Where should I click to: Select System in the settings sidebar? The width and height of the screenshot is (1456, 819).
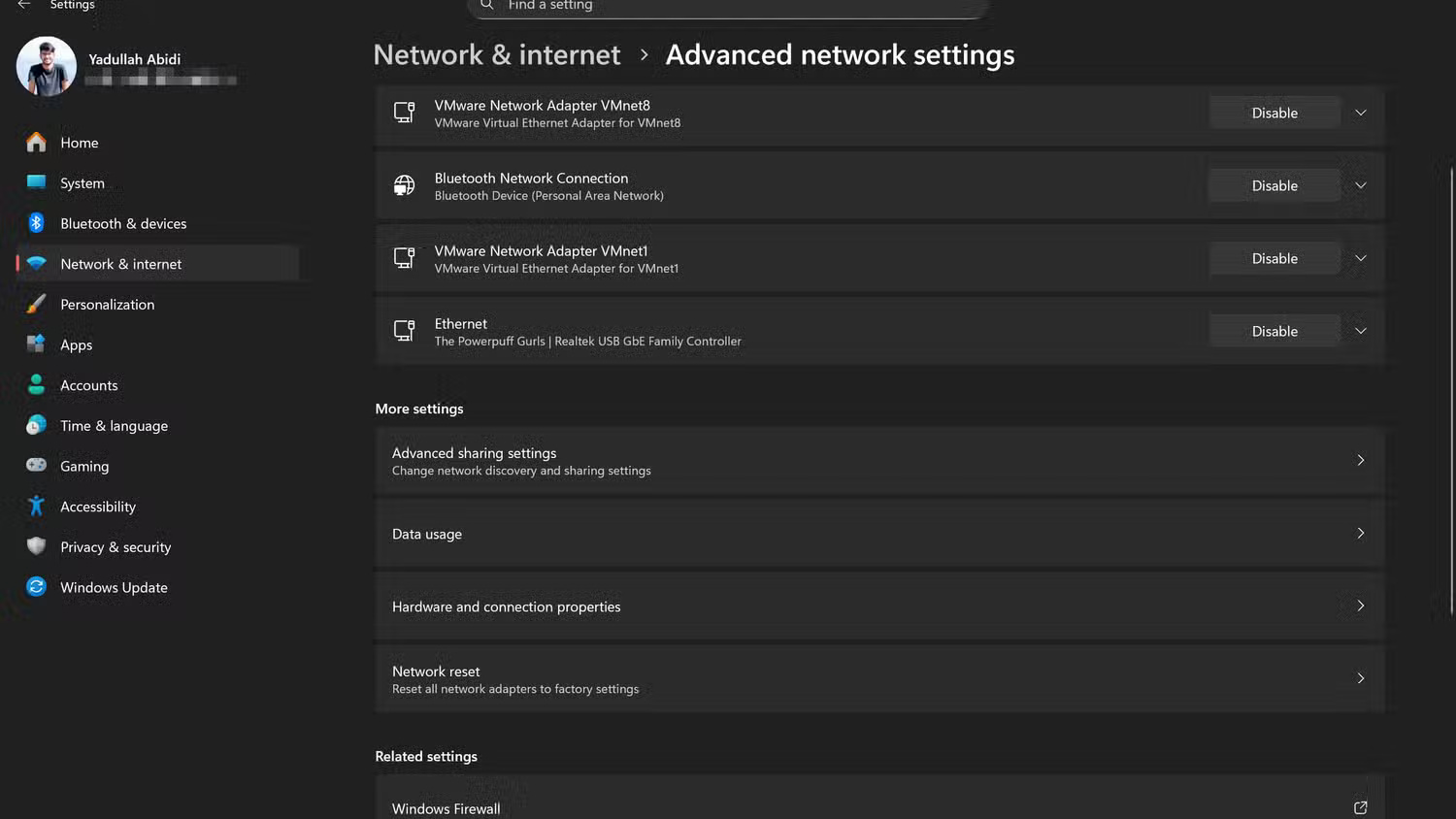[x=82, y=182]
